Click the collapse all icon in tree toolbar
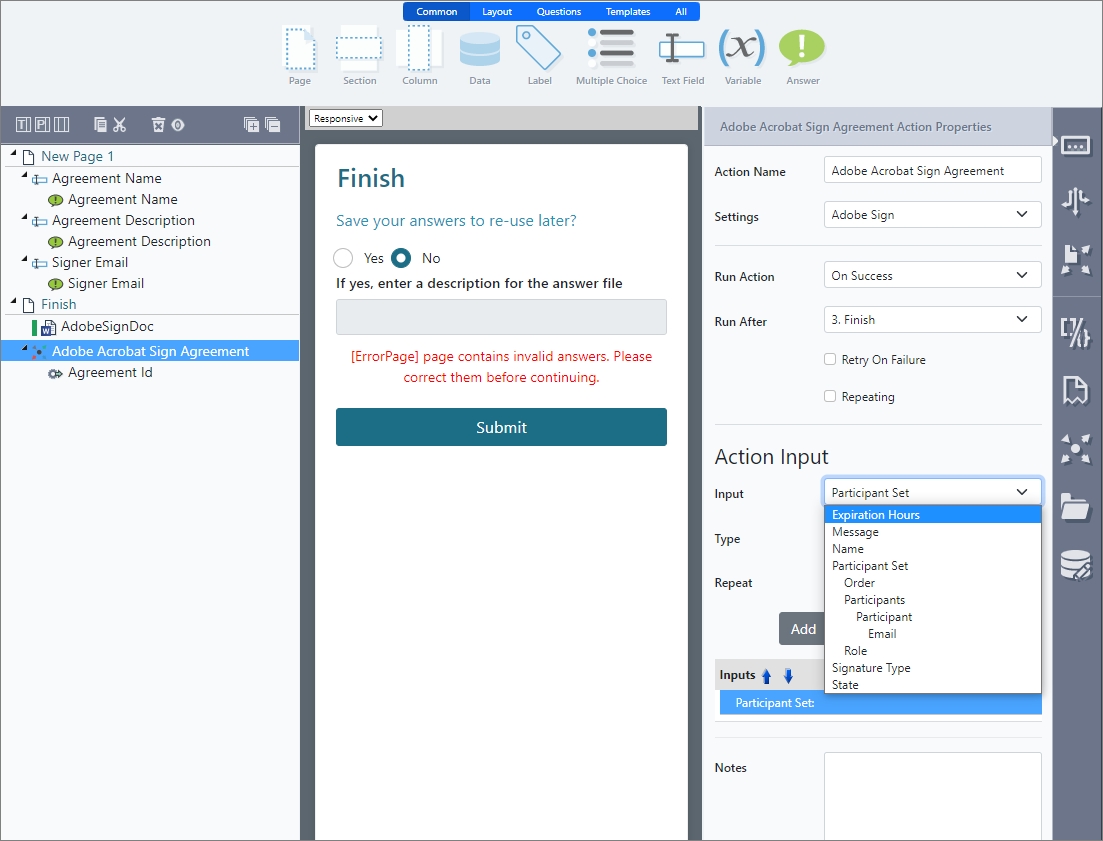Viewport: 1103px width, 841px height. [272, 124]
